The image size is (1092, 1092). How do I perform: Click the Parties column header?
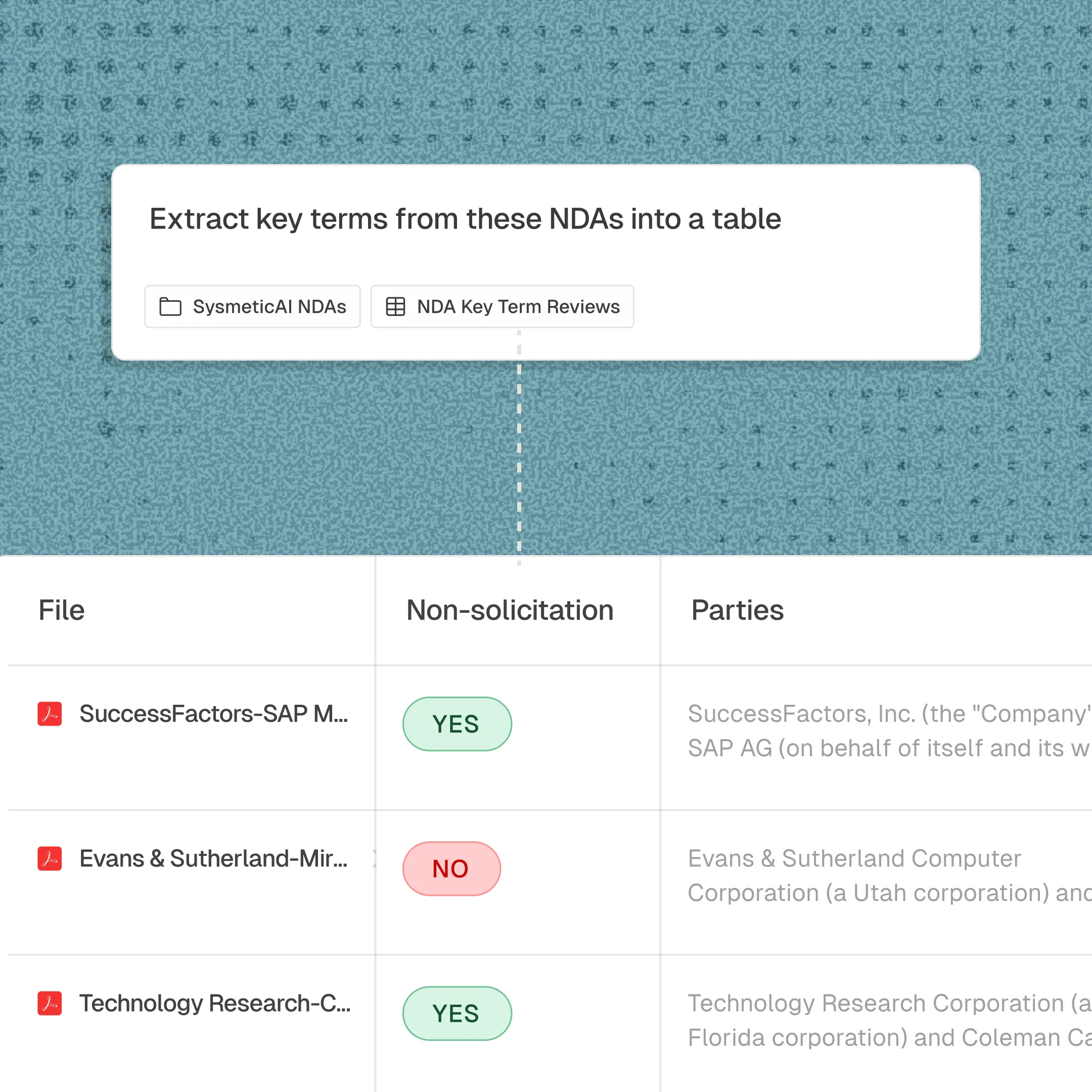pyautogui.click(x=737, y=610)
